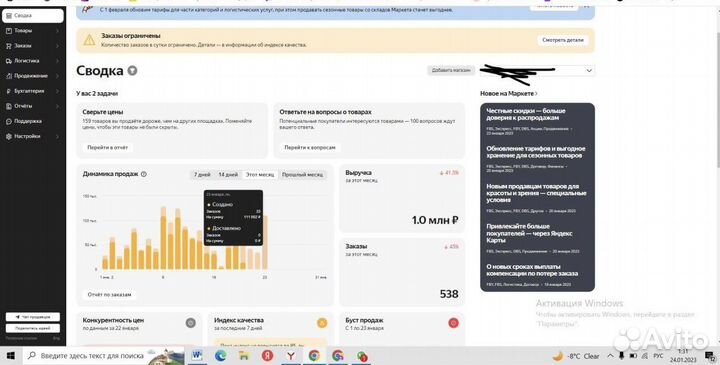Click the Выручка 1.0 млн ₽ value
The image size is (720, 365).
[x=435, y=220]
